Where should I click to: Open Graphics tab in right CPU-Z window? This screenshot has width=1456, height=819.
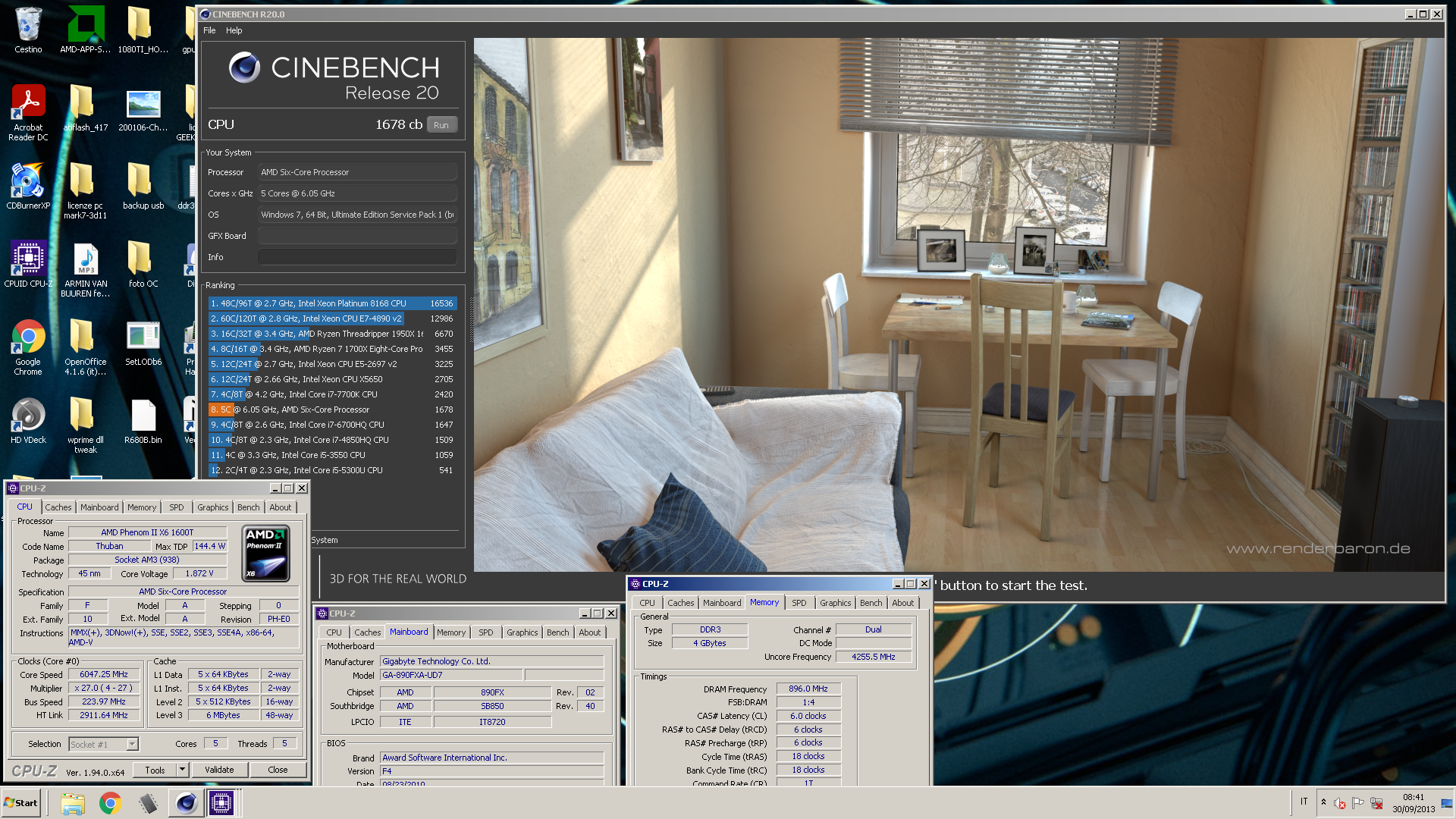click(836, 603)
